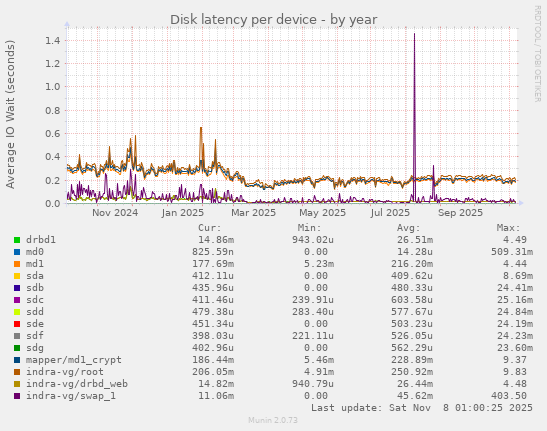Select the drbd1 device label

[41, 240]
